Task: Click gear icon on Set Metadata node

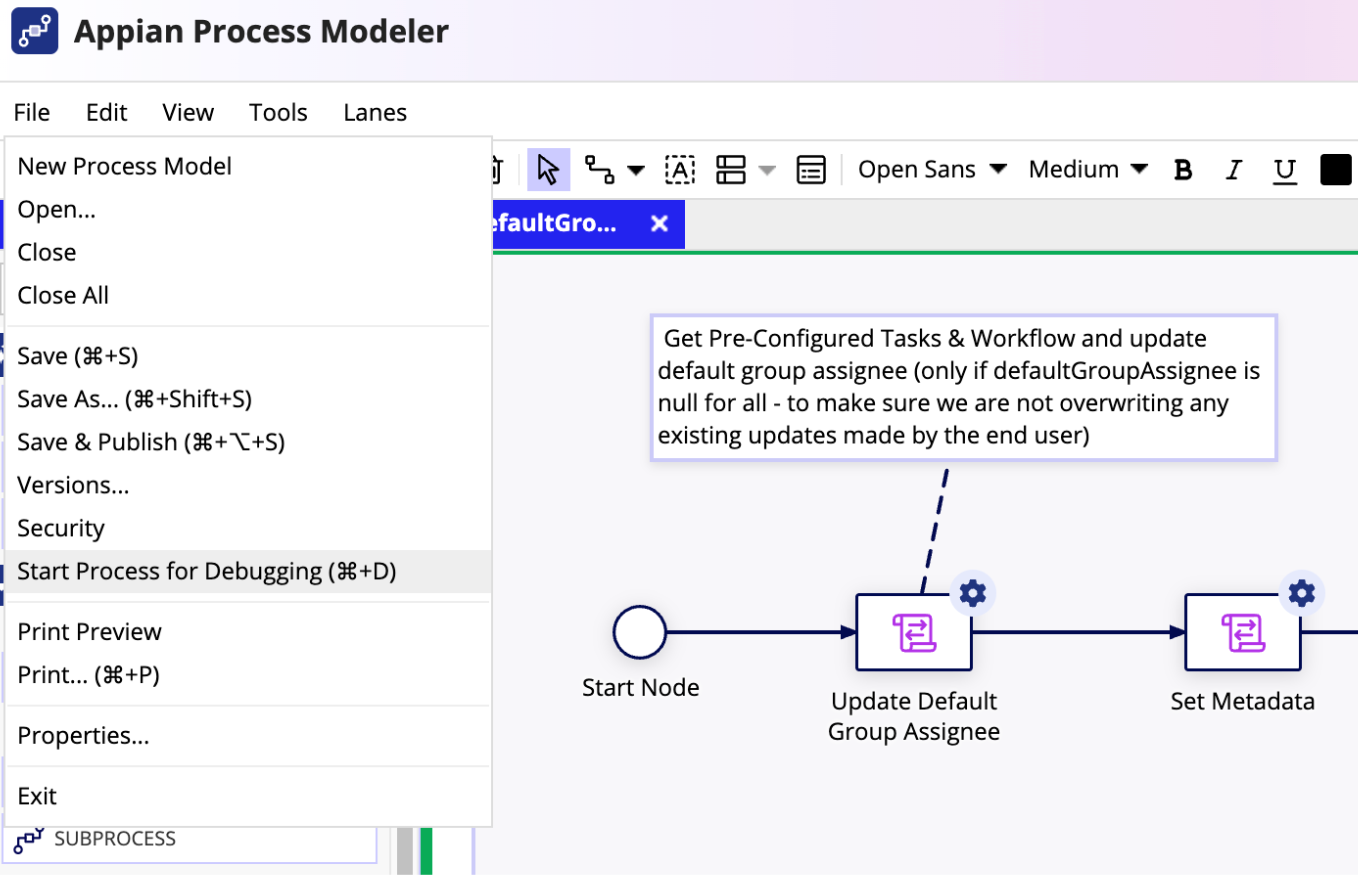Action: (x=1301, y=594)
